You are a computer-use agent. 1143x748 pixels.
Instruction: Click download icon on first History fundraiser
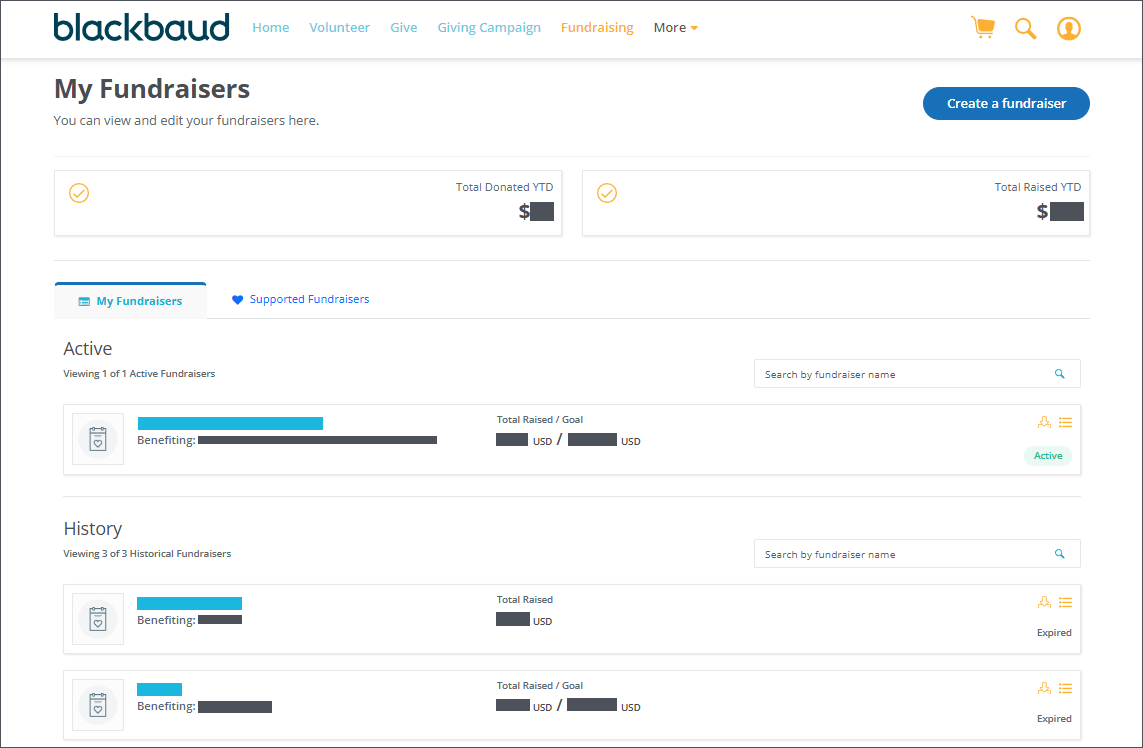(1044, 602)
